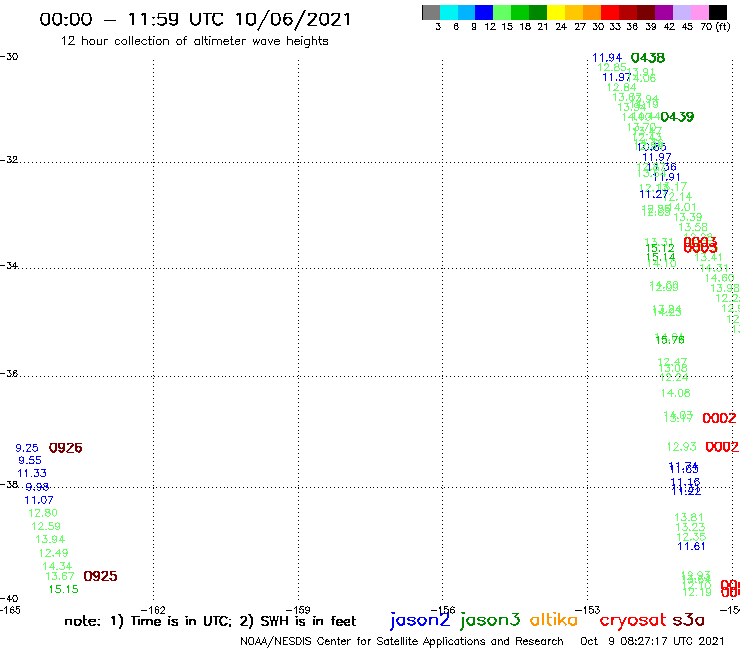This screenshot has height=650, width=740.
Task: Click the -162 longitude axis label
Action: point(153,610)
